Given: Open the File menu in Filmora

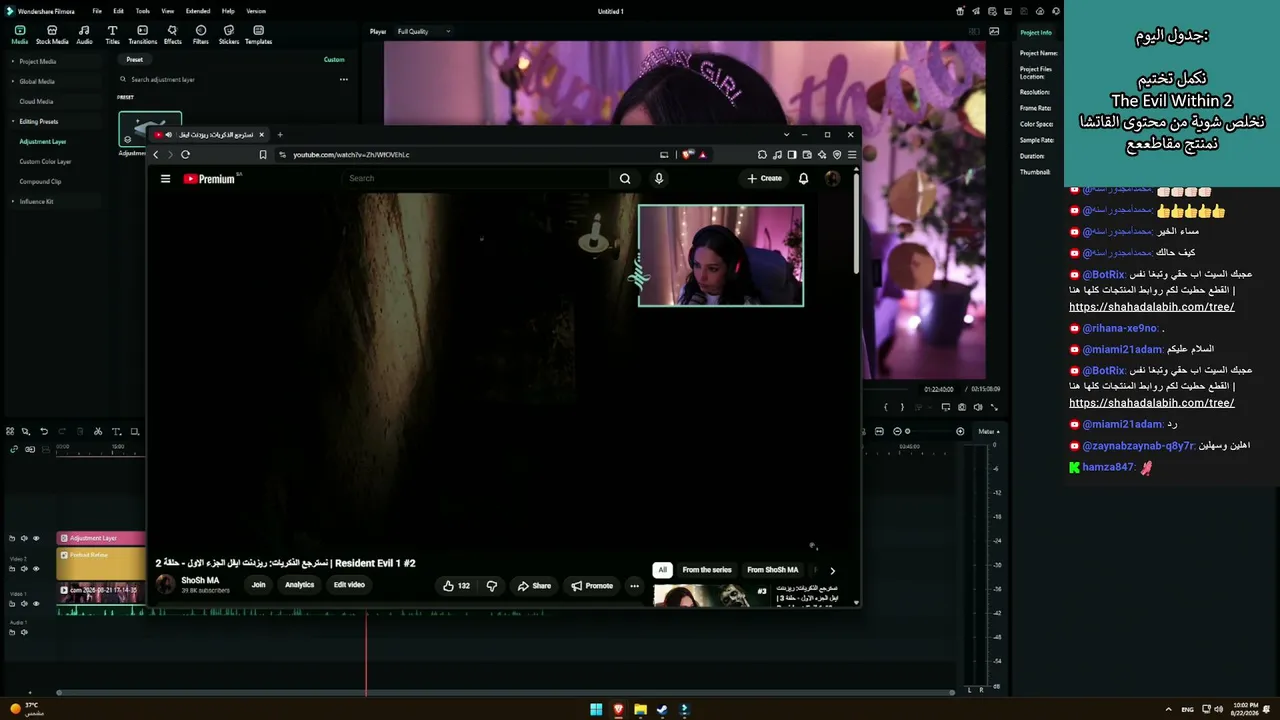Looking at the screenshot, I should pyautogui.click(x=97, y=11).
